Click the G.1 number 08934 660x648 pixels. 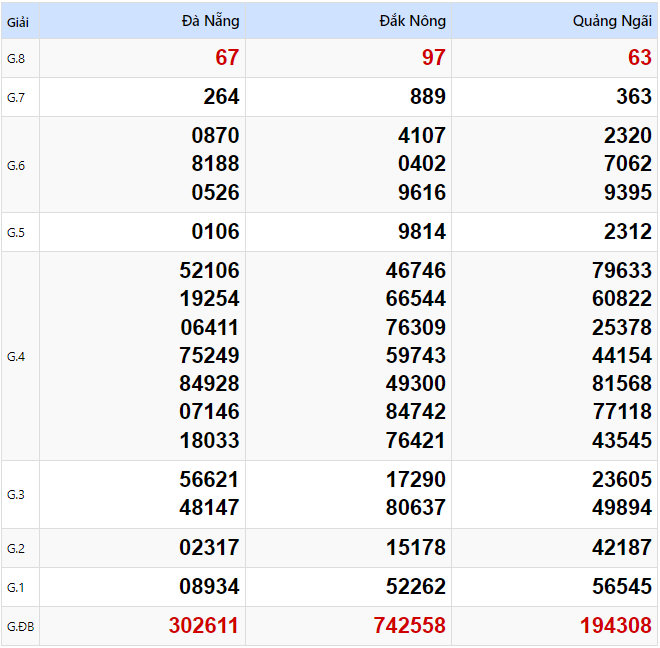(x=209, y=587)
